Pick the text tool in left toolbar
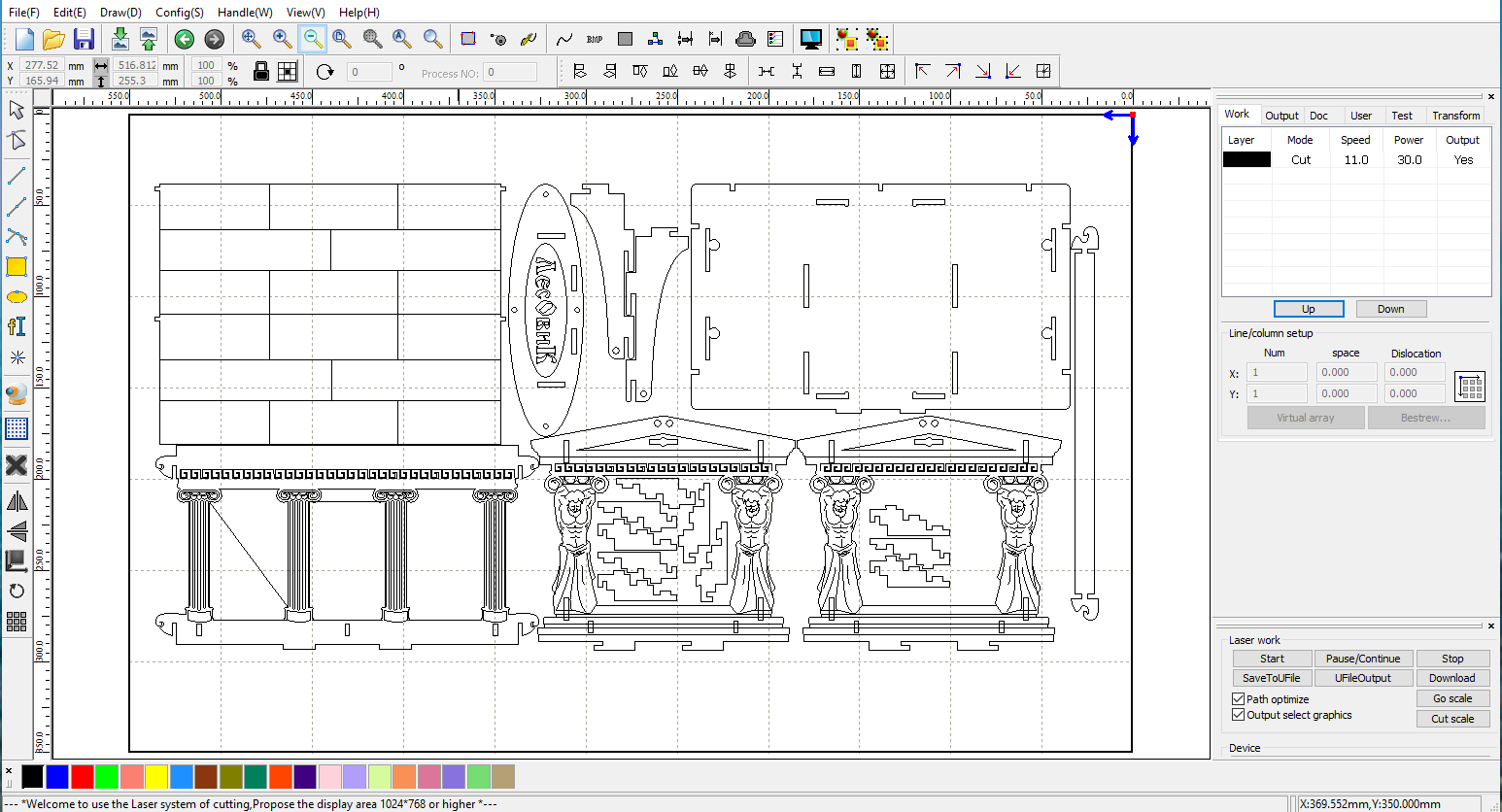The width and height of the screenshot is (1502, 812). point(17,326)
